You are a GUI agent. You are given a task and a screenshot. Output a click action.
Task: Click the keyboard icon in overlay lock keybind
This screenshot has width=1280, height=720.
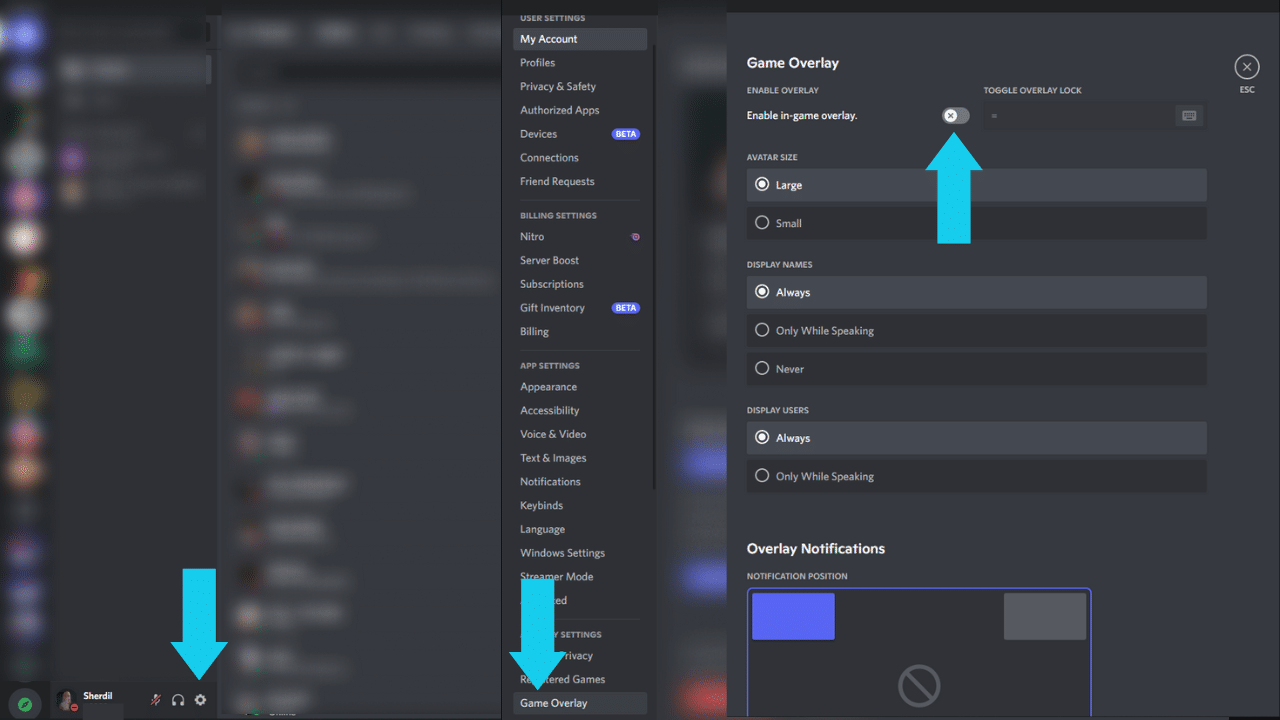(1189, 116)
